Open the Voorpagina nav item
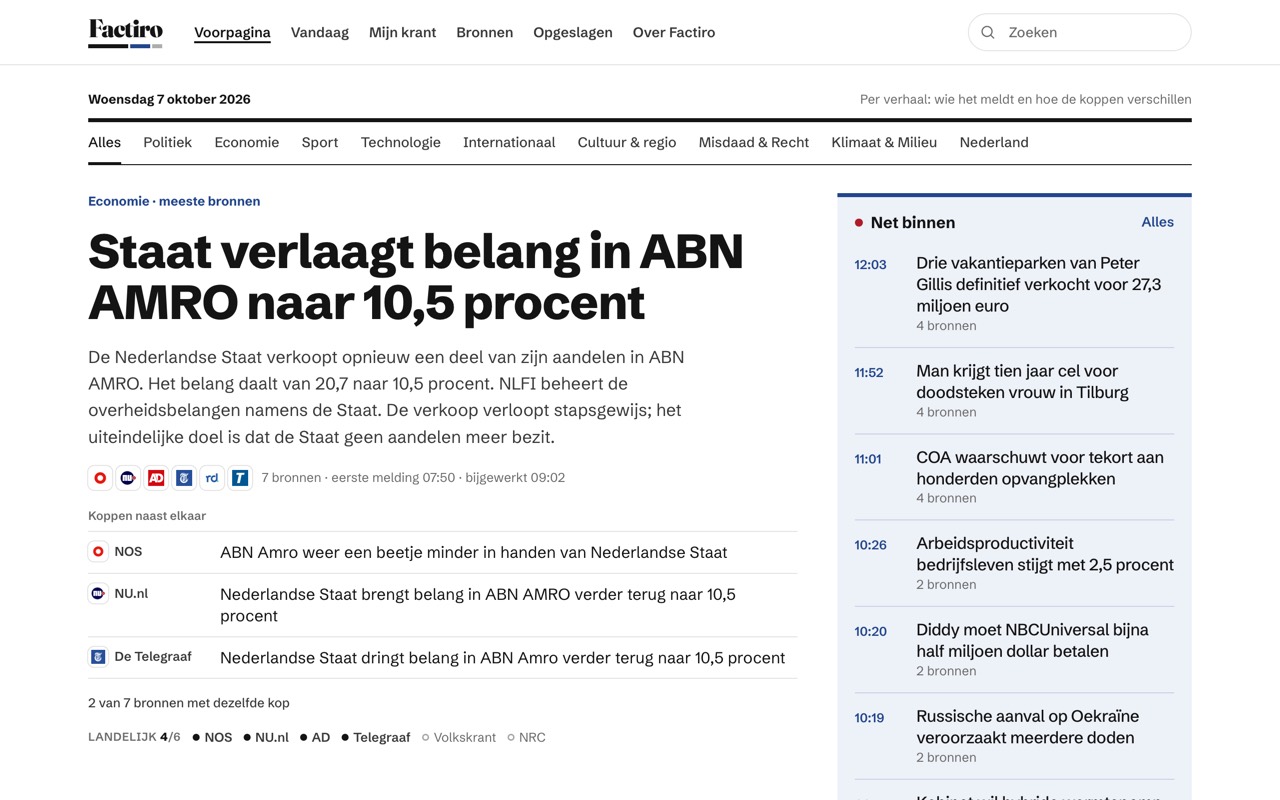Image resolution: width=1280 pixels, height=800 pixels. point(232,32)
